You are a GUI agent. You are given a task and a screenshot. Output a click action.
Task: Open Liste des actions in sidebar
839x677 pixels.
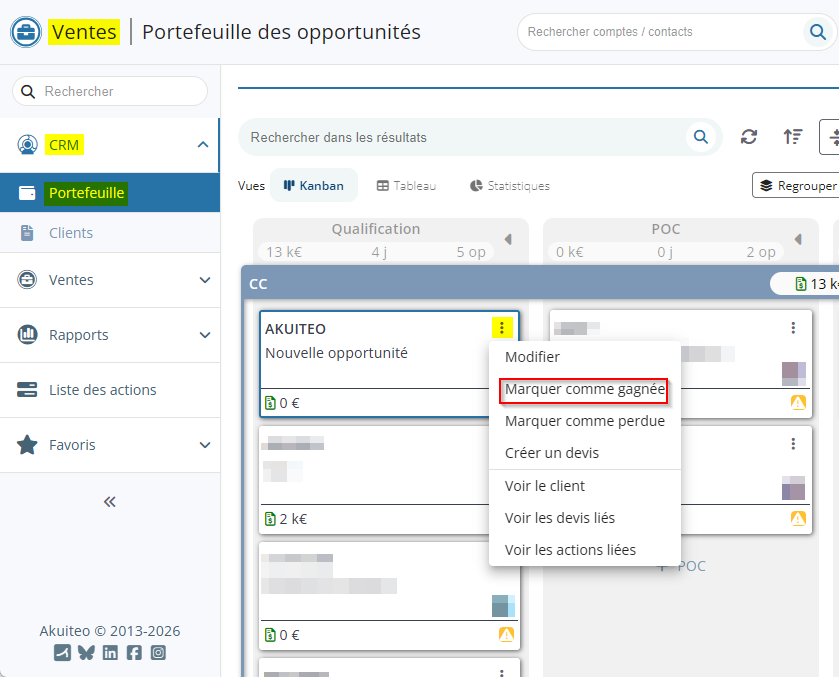(x=102, y=390)
